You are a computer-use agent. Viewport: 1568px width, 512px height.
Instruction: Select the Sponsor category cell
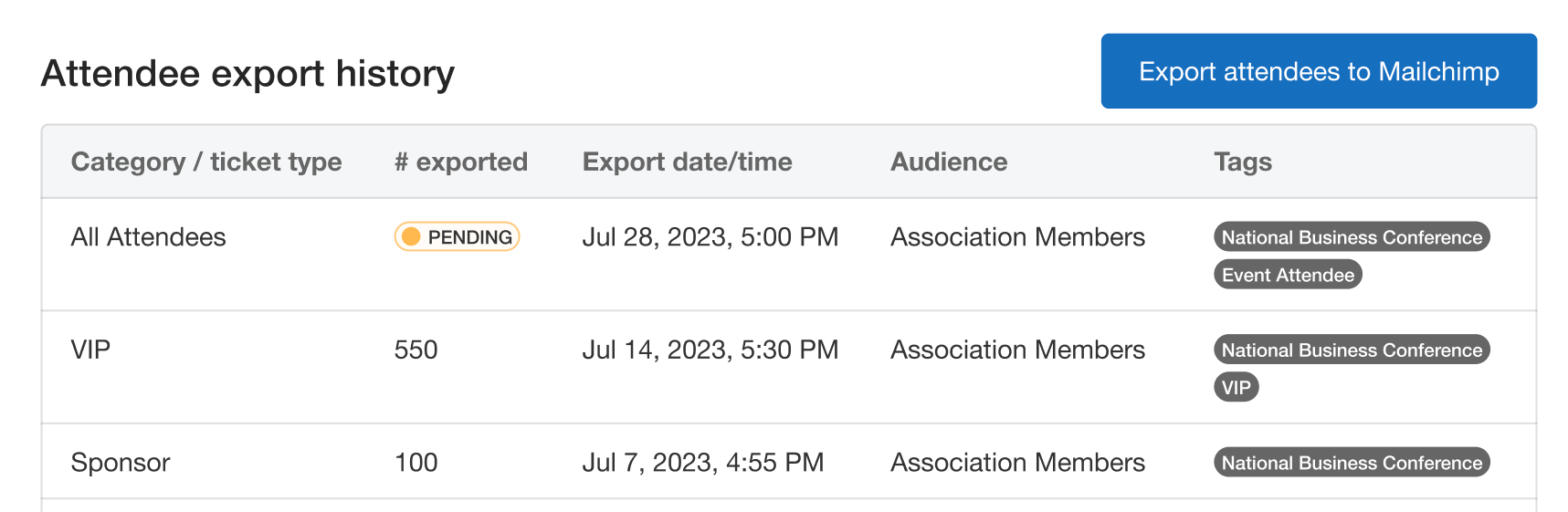pos(120,463)
